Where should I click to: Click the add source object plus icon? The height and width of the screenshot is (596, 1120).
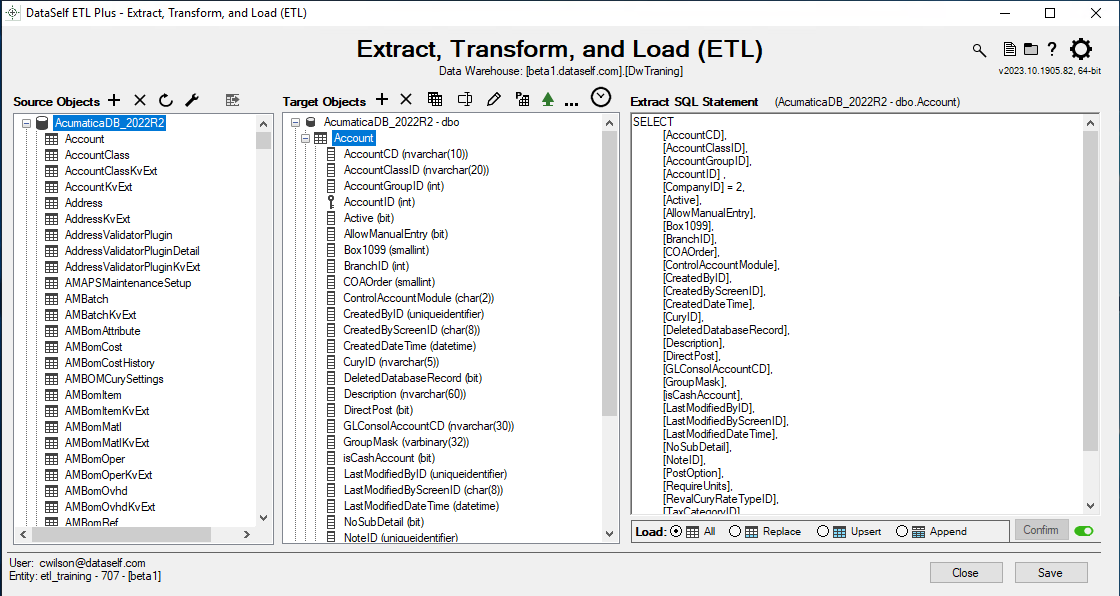pos(114,100)
